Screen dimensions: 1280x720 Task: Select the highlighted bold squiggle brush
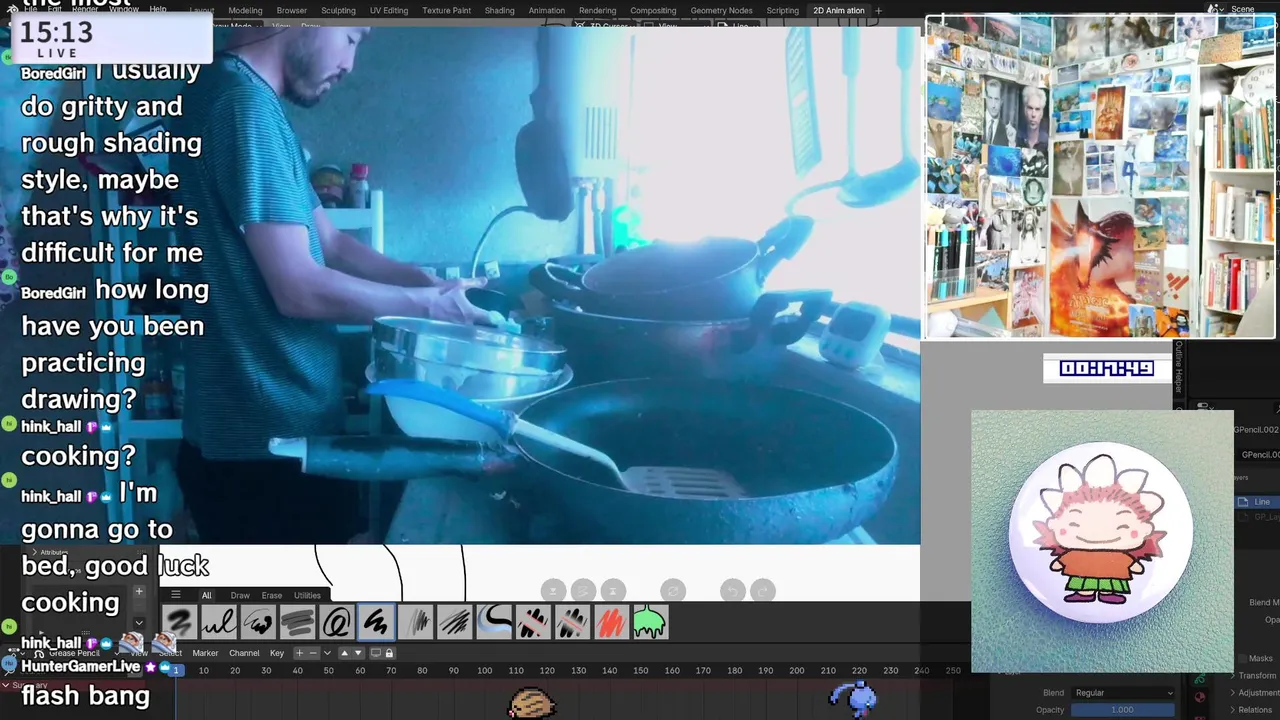(x=376, y=622)
